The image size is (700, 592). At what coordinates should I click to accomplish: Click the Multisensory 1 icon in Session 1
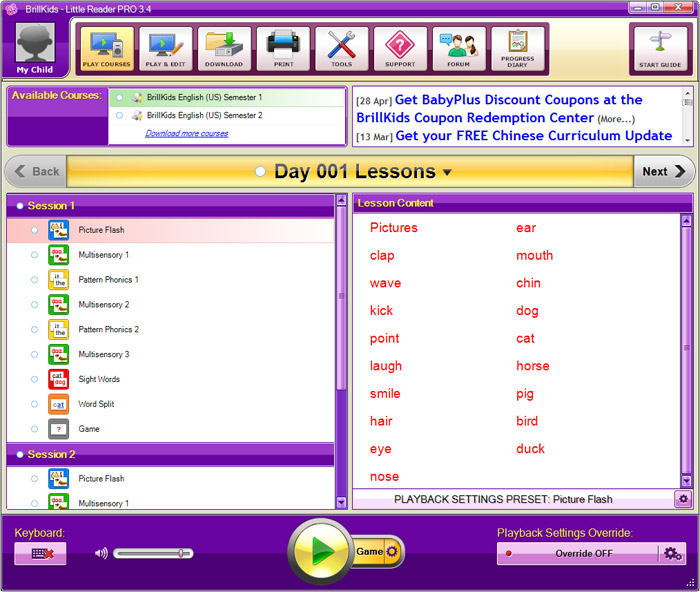[58, 255]
